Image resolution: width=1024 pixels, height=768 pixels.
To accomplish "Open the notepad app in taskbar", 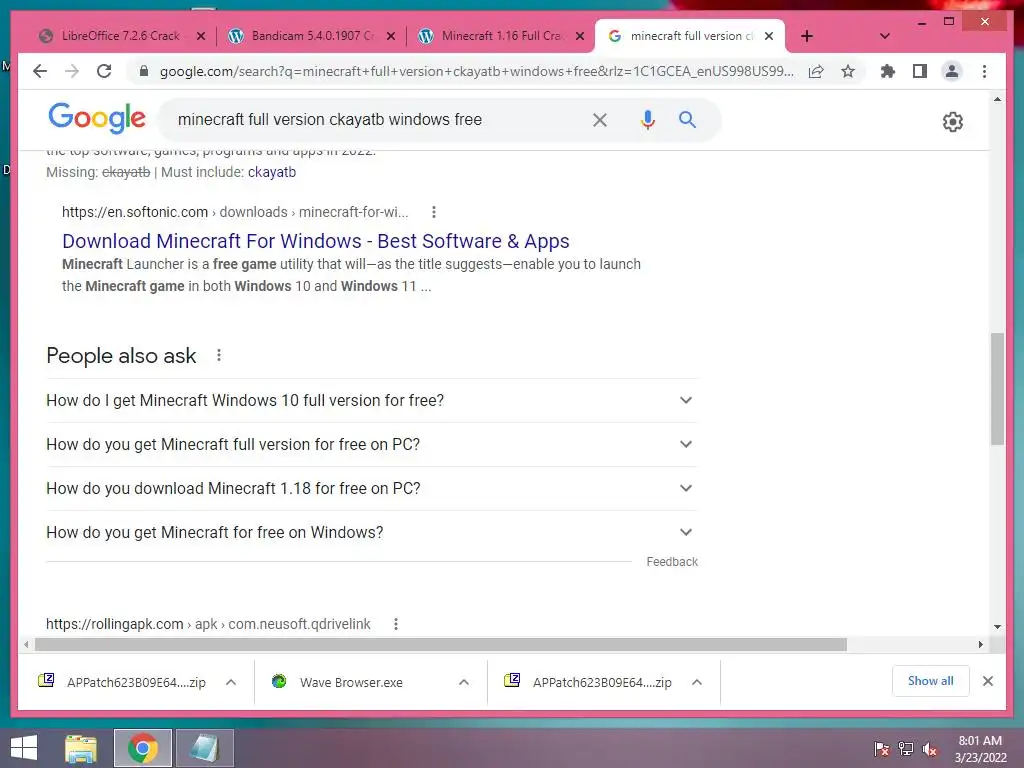I will (x=204, y=748).
